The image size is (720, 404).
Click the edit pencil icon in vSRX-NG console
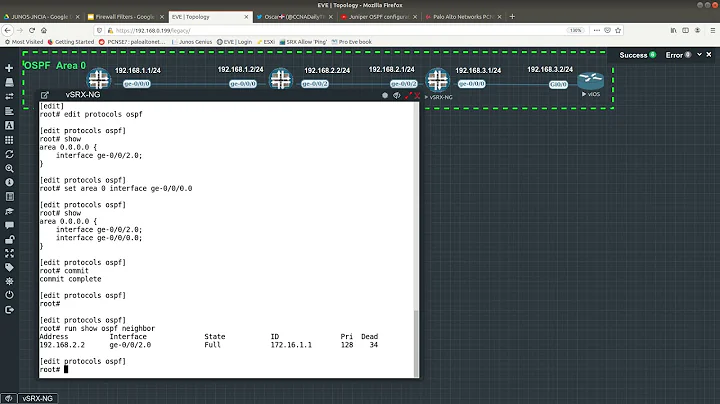click(45, 95)
